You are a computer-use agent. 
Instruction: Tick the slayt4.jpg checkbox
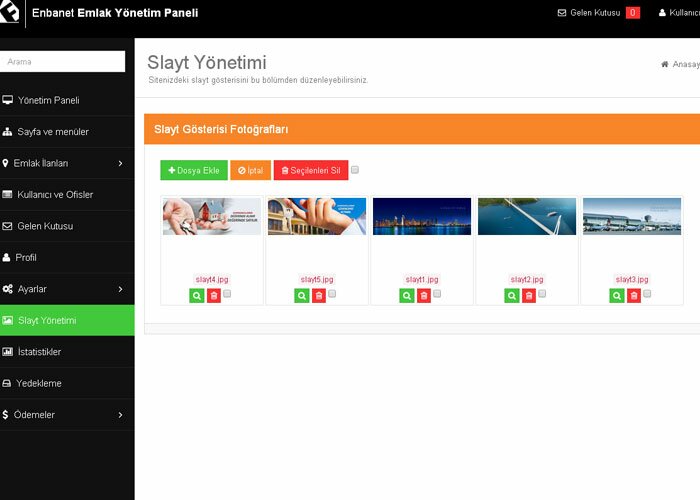[x=227, y=294]
